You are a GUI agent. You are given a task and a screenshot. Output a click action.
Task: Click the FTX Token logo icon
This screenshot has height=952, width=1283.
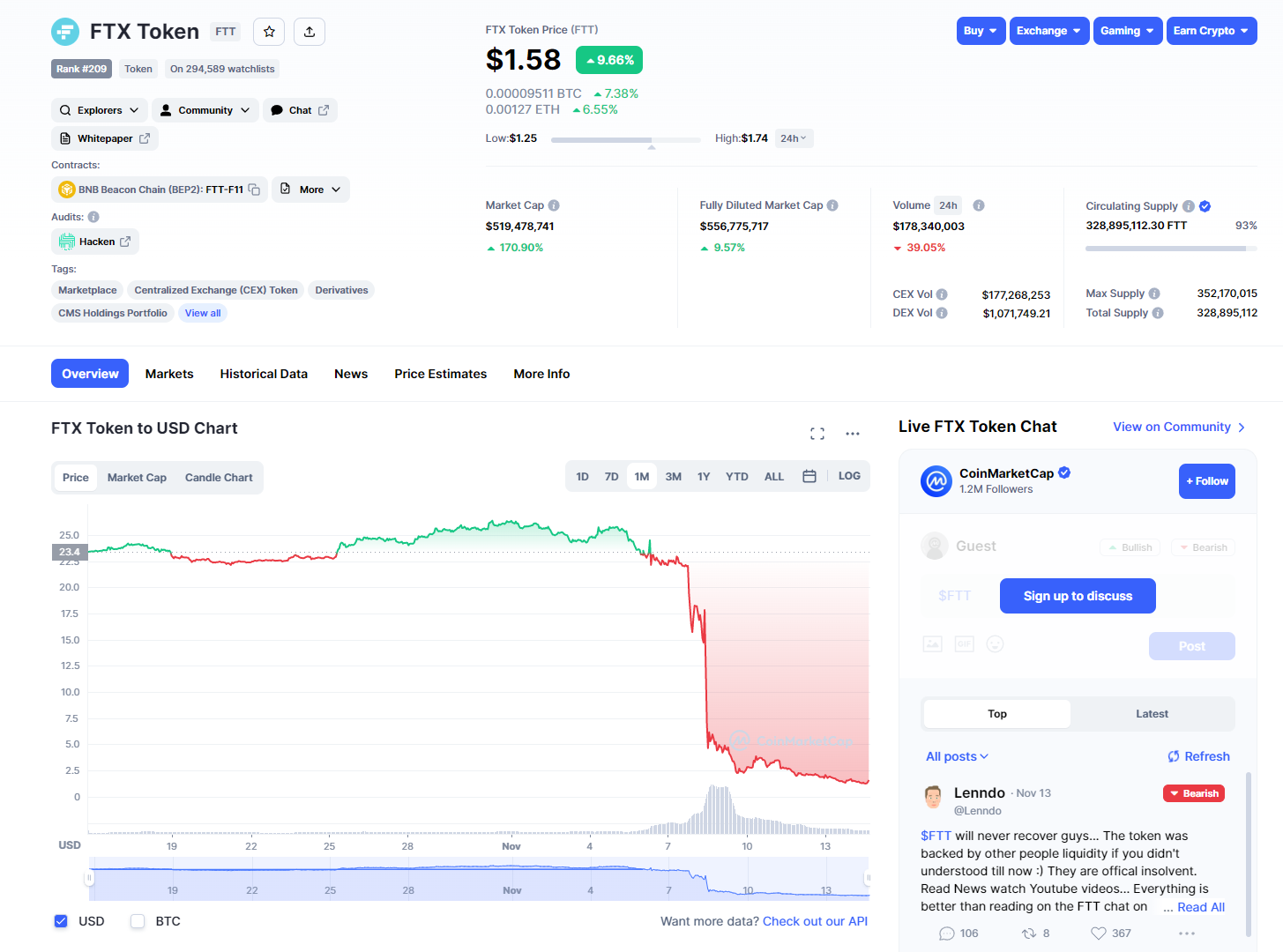point(65,32)
